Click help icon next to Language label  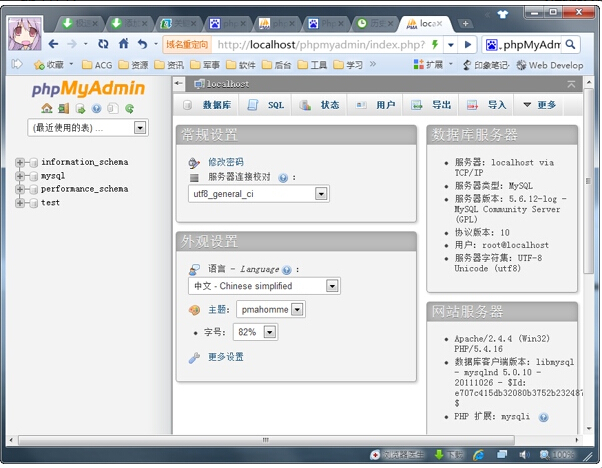pos(286,270)
